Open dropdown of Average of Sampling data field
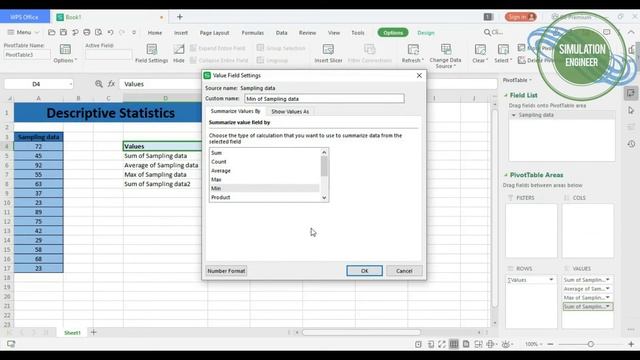 point(608,289)
